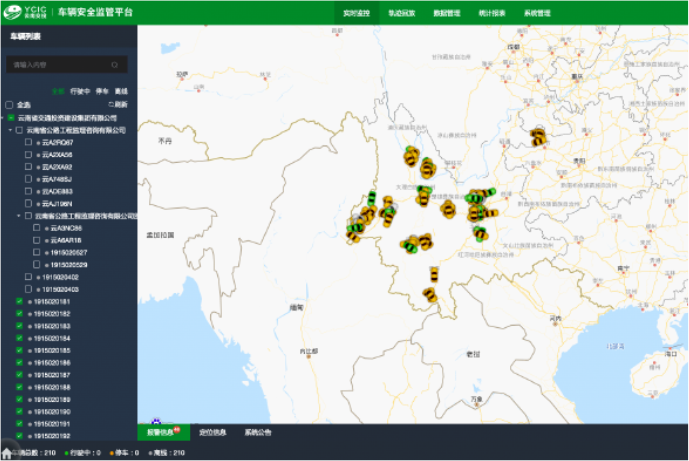Open the 系统公告 bottom tab
The image size is (689, 461).
tap(258, 432)
